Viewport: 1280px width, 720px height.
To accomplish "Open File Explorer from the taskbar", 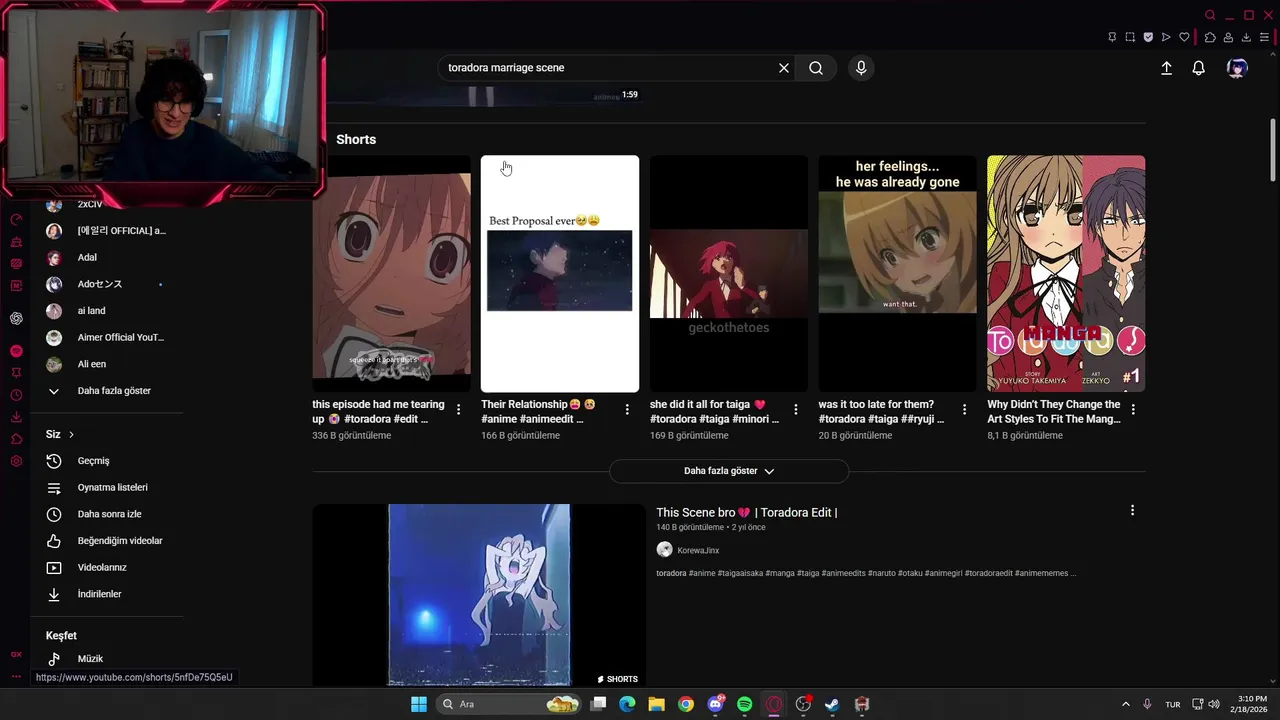I will (x=656, y=704).
